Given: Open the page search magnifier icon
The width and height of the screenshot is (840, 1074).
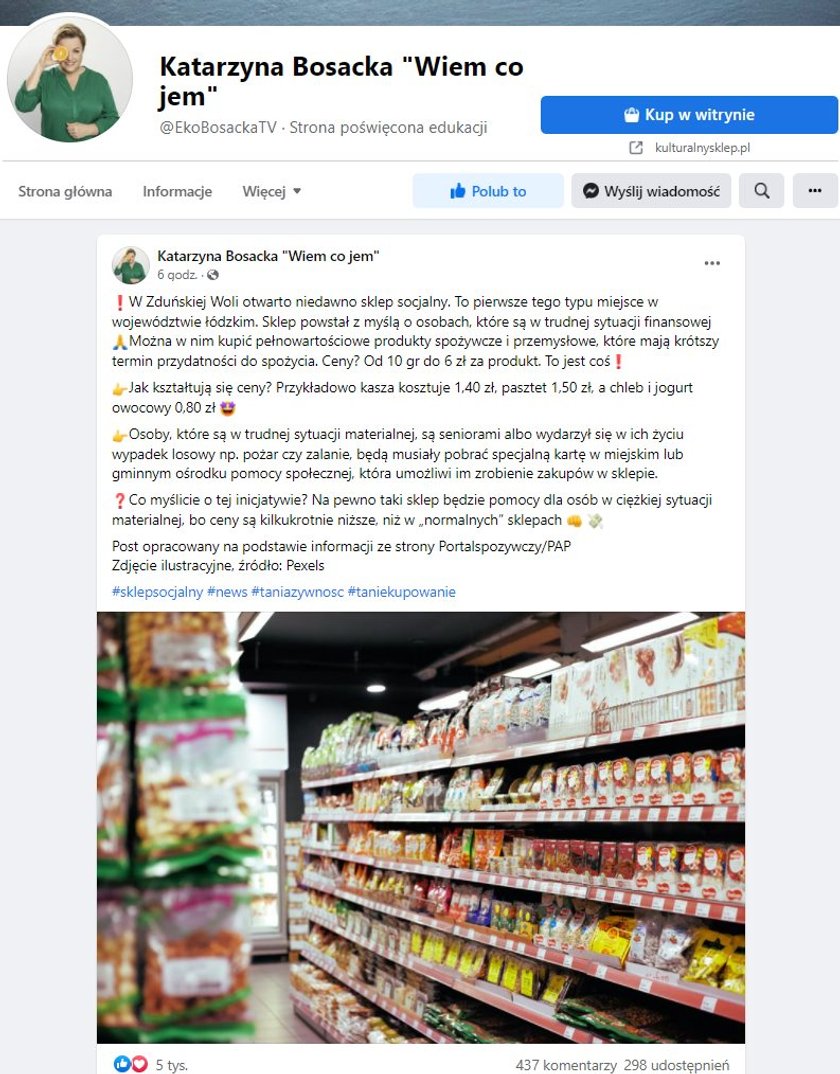Looking at the screenshot, I should coord(761,191).
